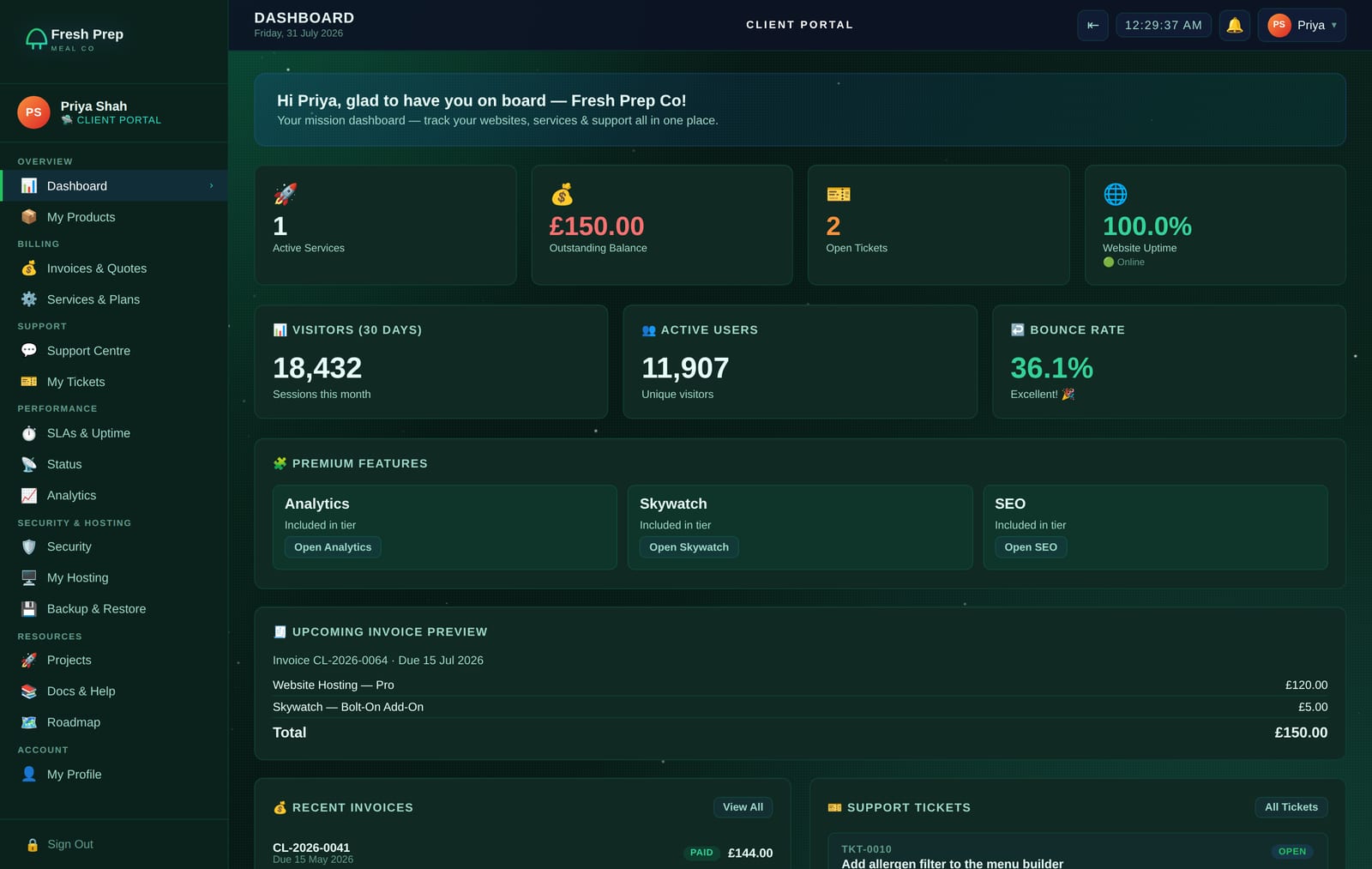Go to My Products page
The image size is (1372, 869).
[114, 217]
